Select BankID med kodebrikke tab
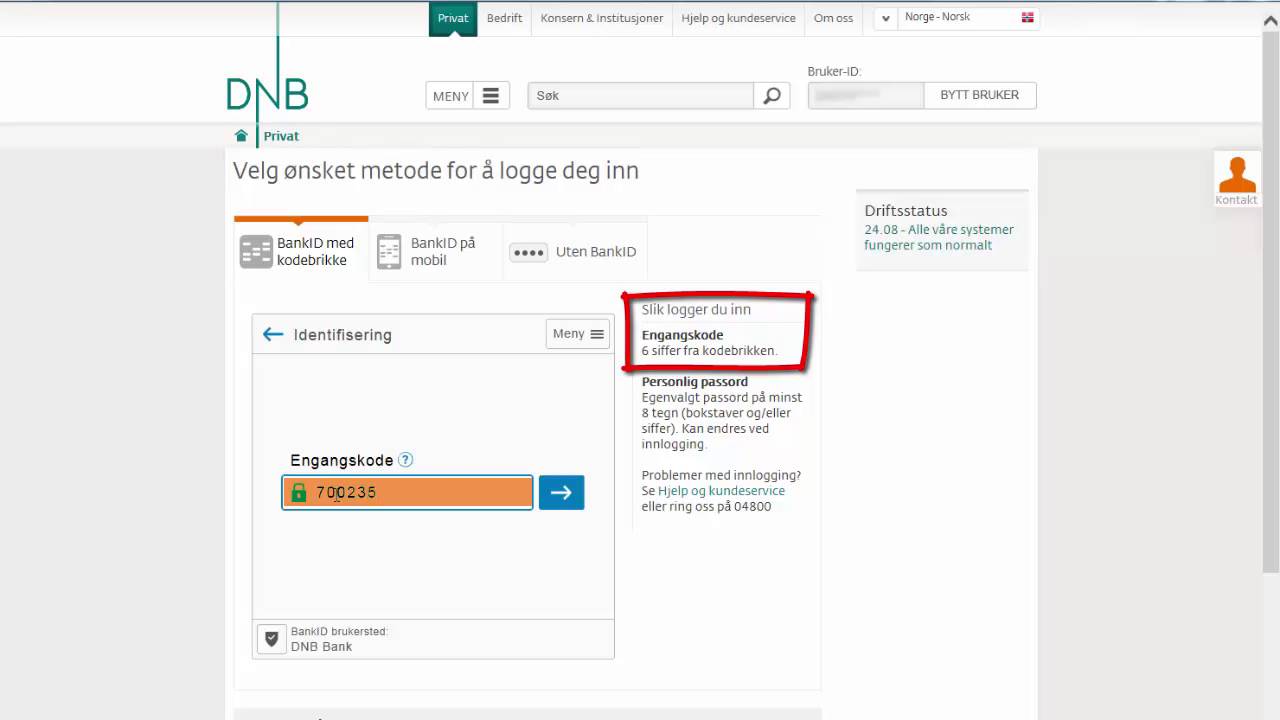Viewport: 1280px width, 720px height. click(300, 251)
